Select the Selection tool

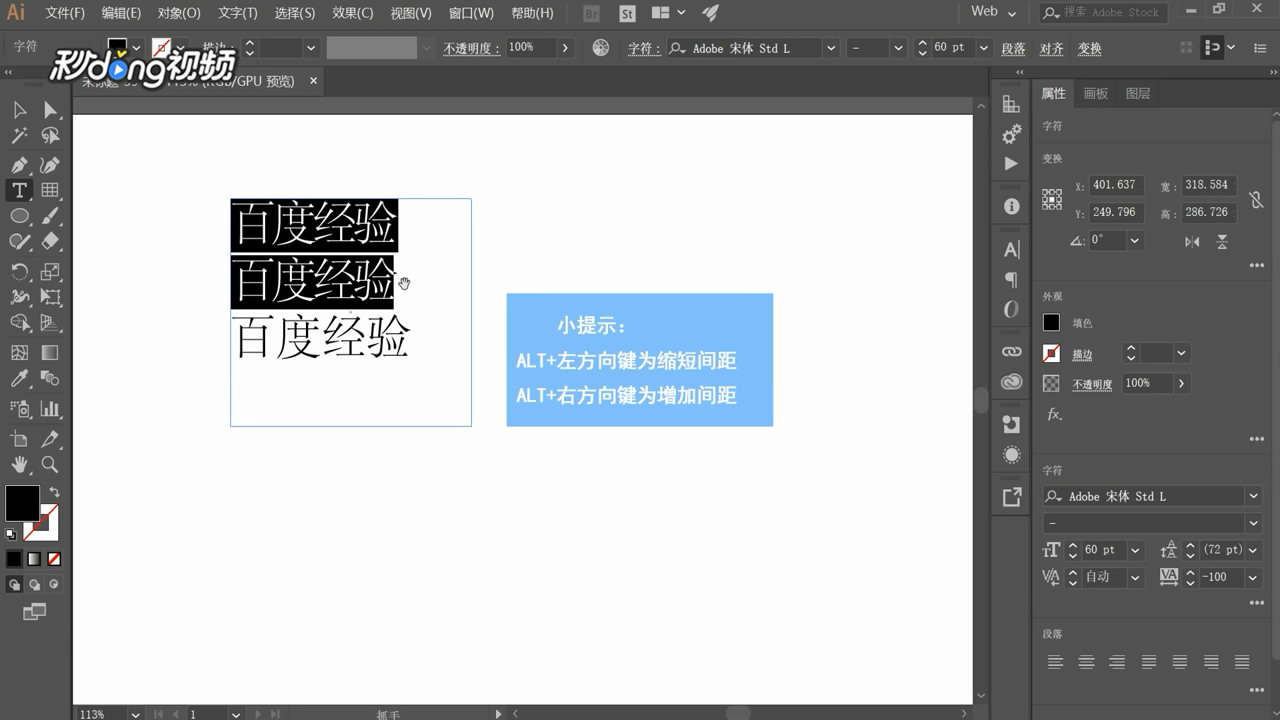[x=18, y=110]
